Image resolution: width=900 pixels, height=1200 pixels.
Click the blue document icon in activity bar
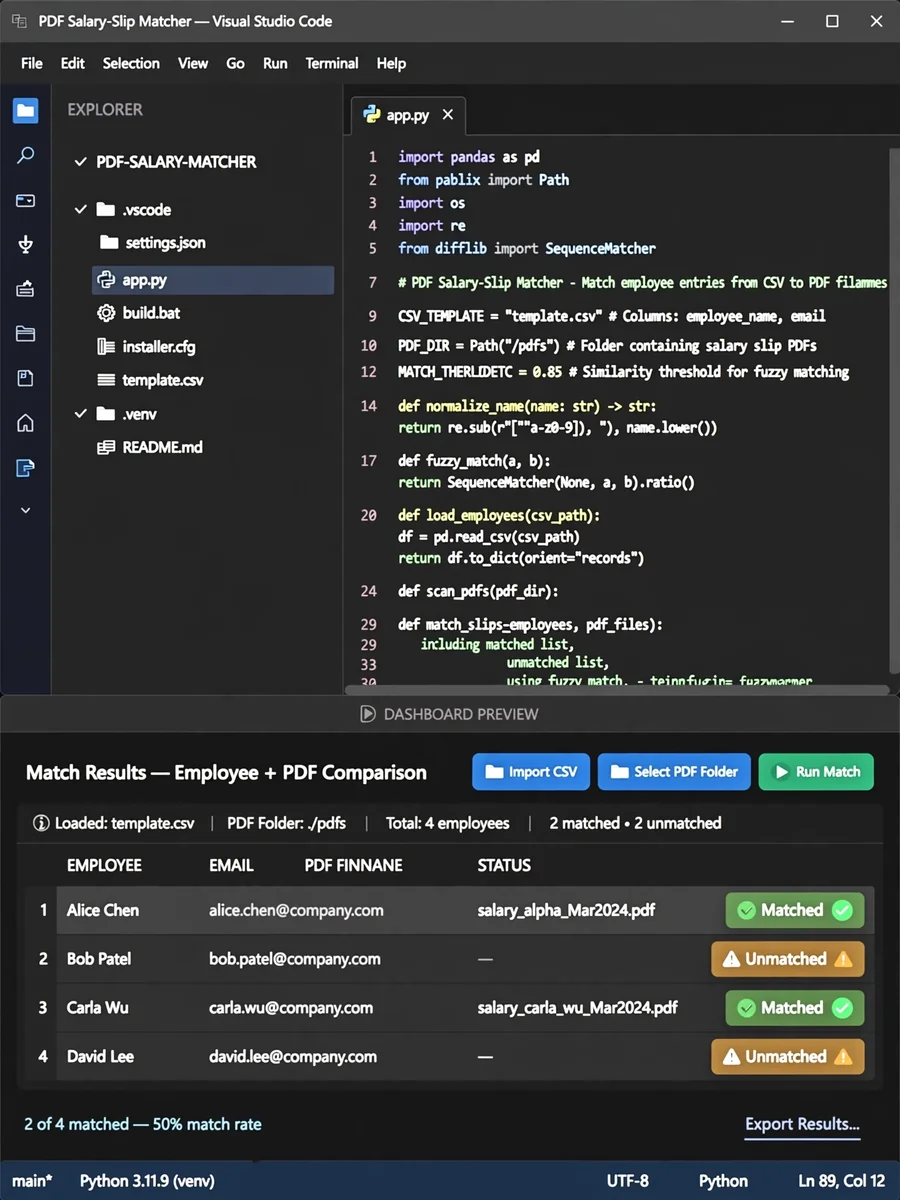(x=26, y=467)
